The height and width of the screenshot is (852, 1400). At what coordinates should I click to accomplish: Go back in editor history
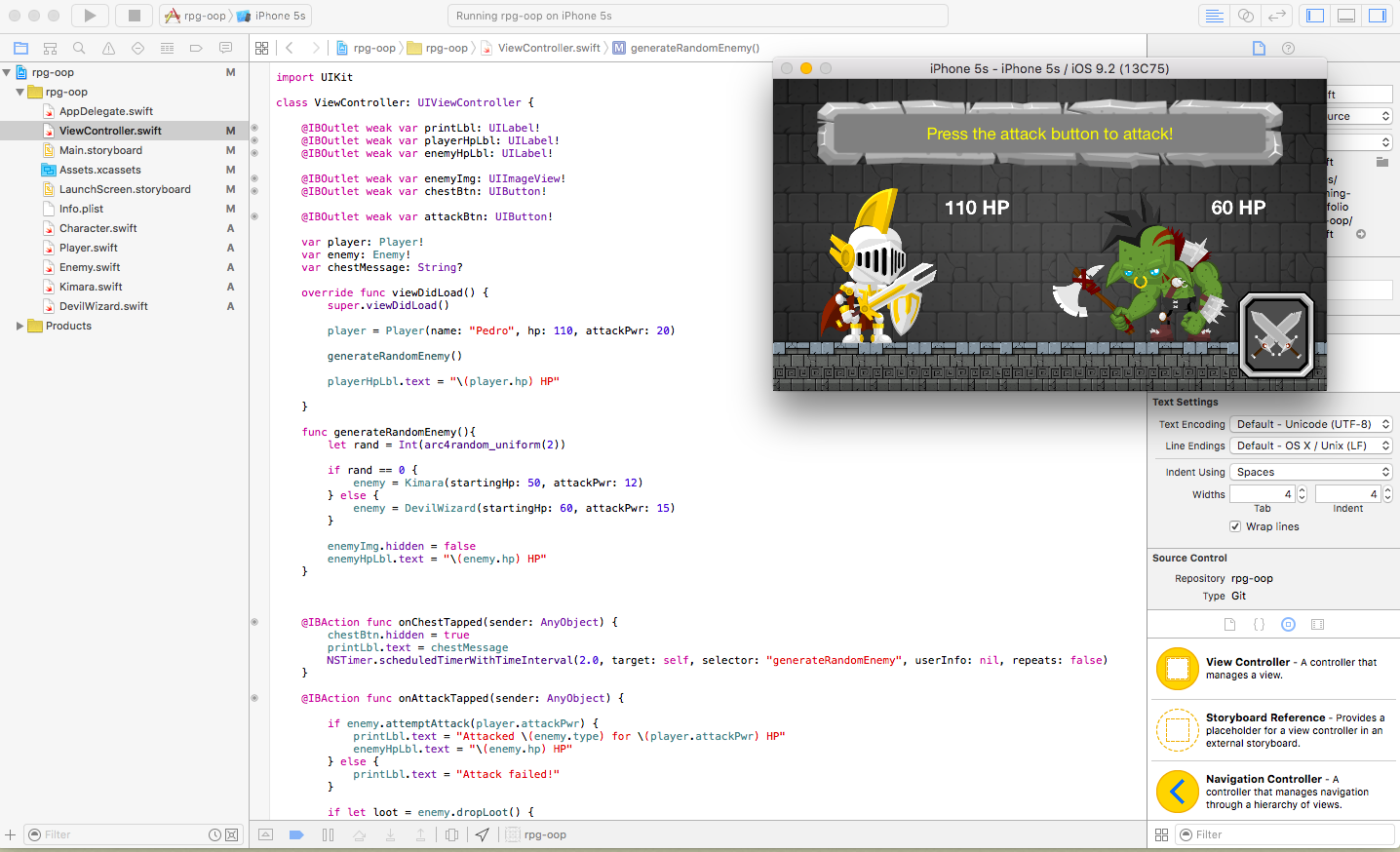(290, 48)
